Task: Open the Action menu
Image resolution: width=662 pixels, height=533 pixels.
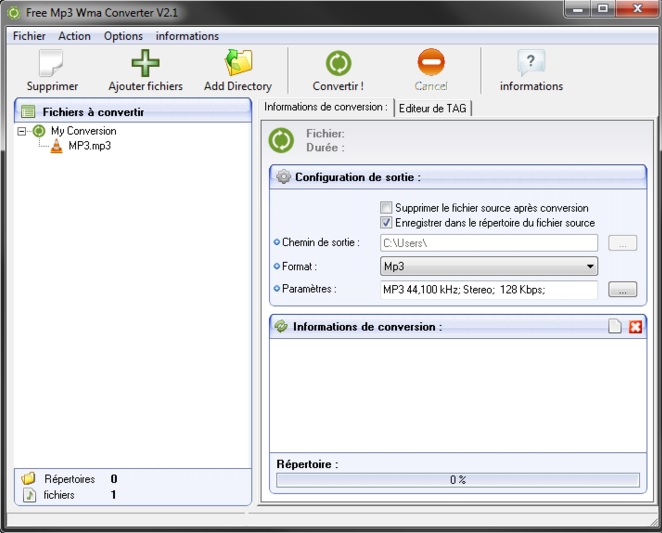Action: pos(74,36)
